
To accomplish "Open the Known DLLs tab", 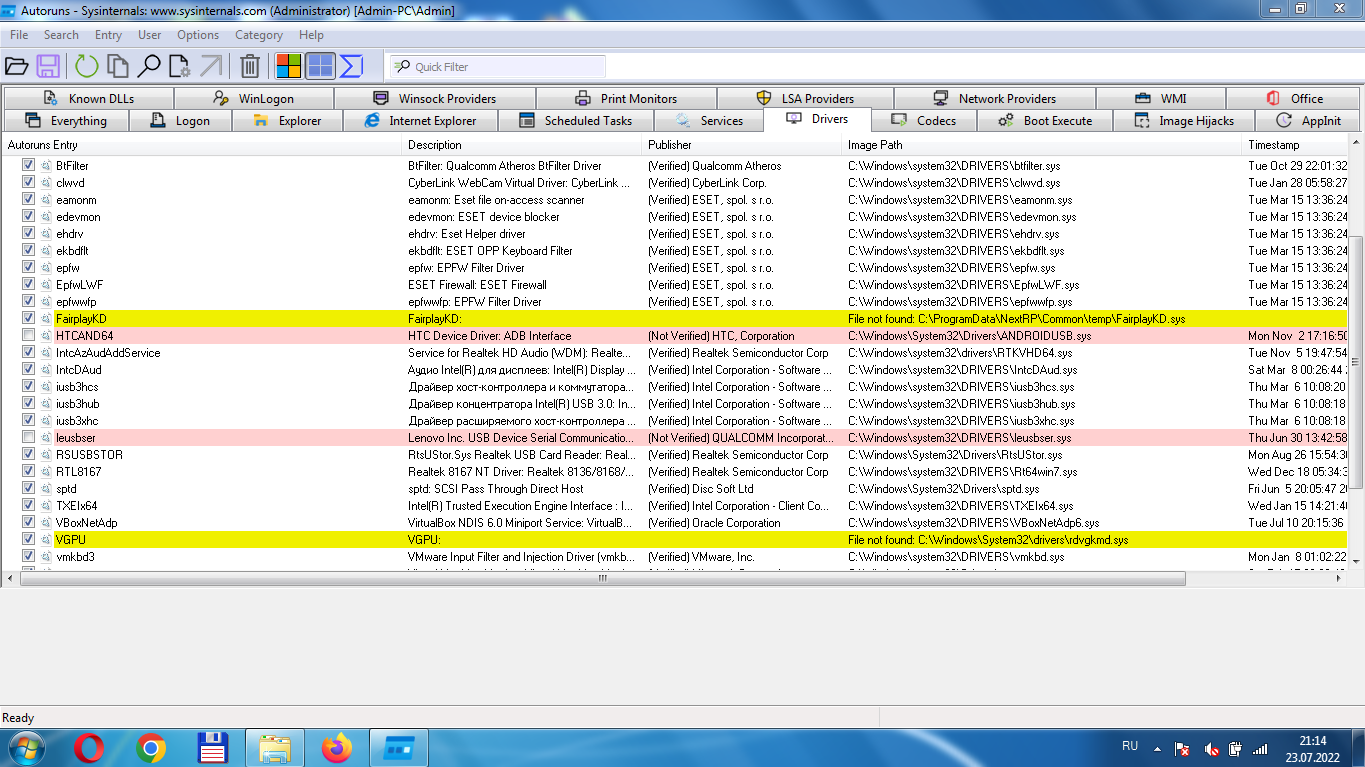I will coord(88,98).
